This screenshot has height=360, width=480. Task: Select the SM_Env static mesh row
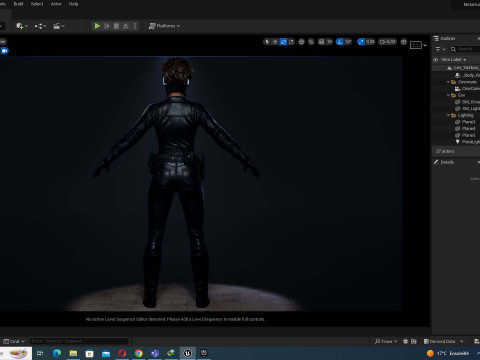[x=456, y=102]
